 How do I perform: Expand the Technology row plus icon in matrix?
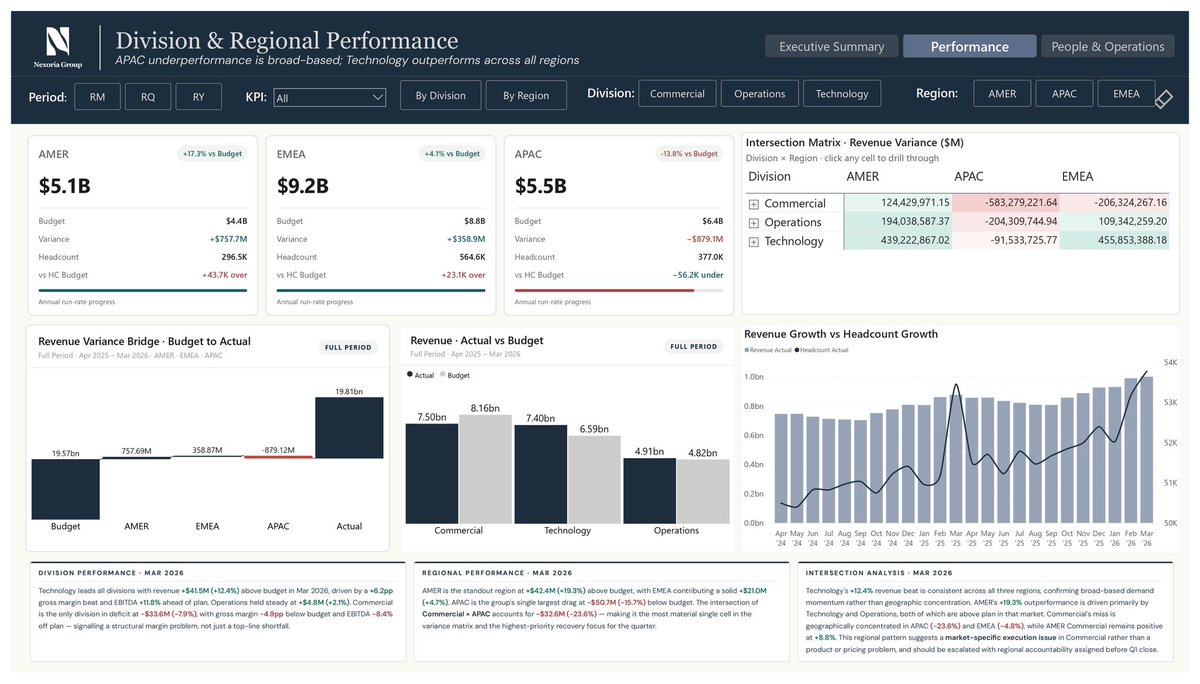(x=754, y=241)
